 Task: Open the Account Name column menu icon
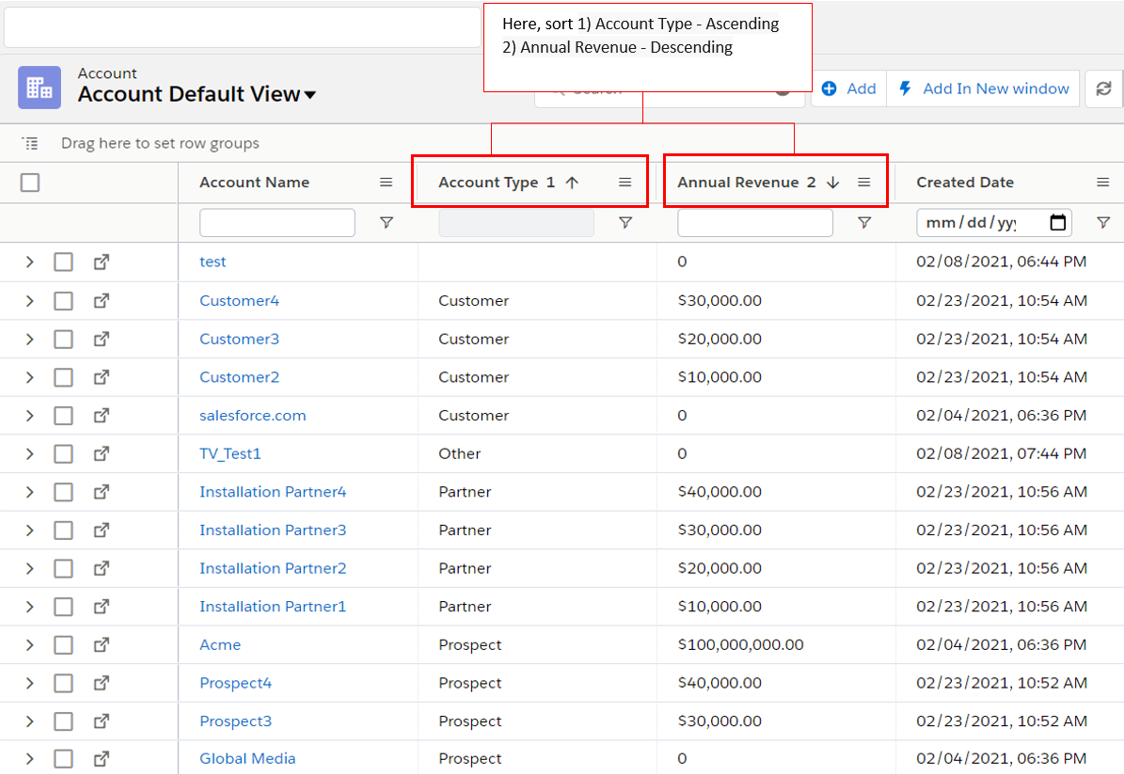click(386, 182)
